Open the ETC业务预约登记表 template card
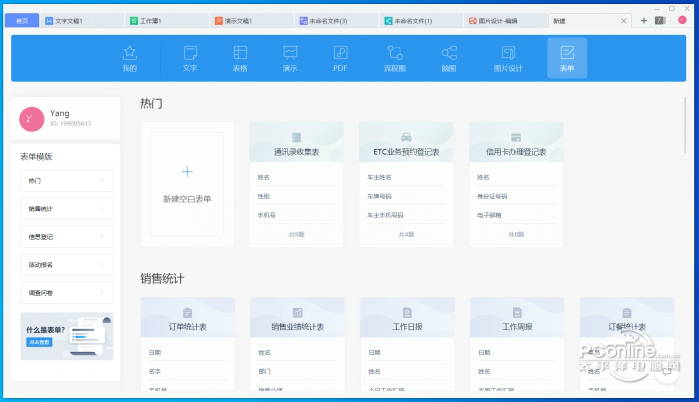The width and height of the screenshot is (699, 402). point(406,184)
